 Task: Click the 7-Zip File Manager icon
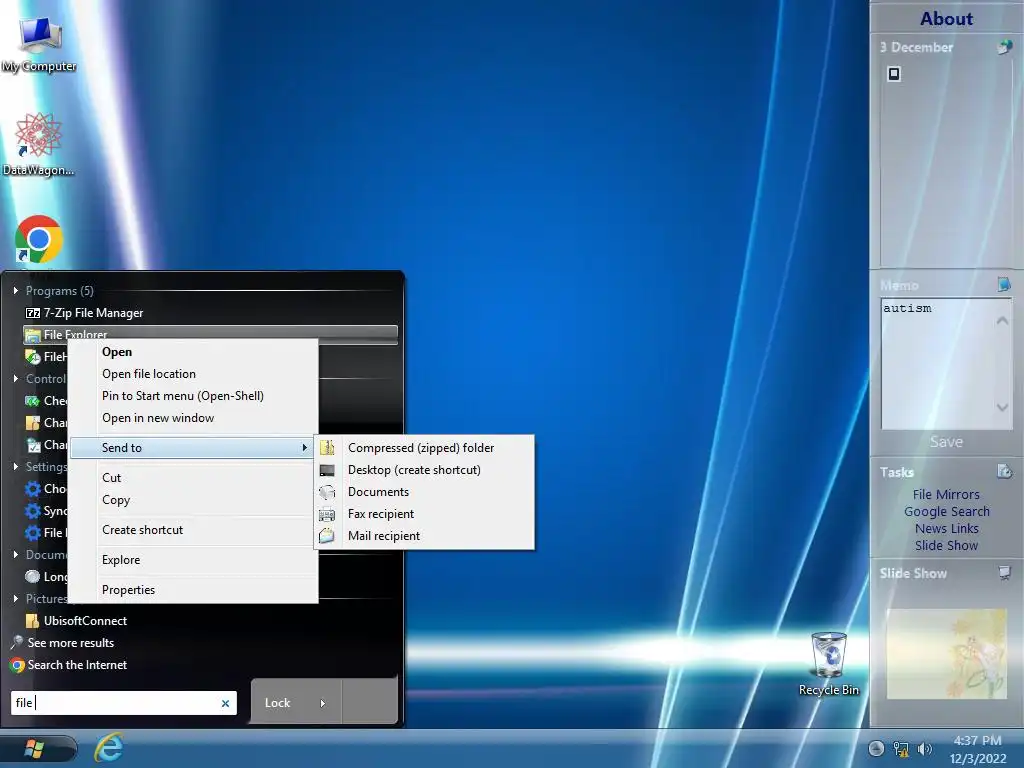click(33, 313)
